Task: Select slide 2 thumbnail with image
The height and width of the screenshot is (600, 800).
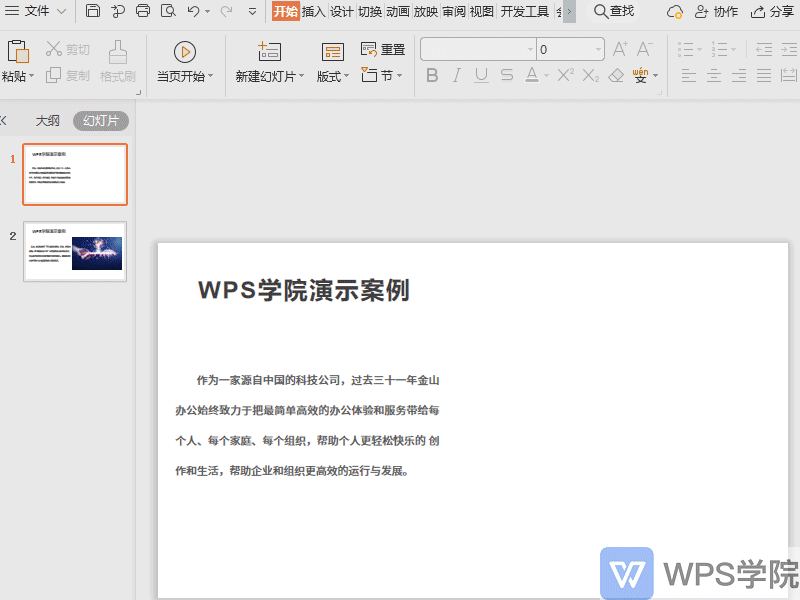Action: pos(75,252)
